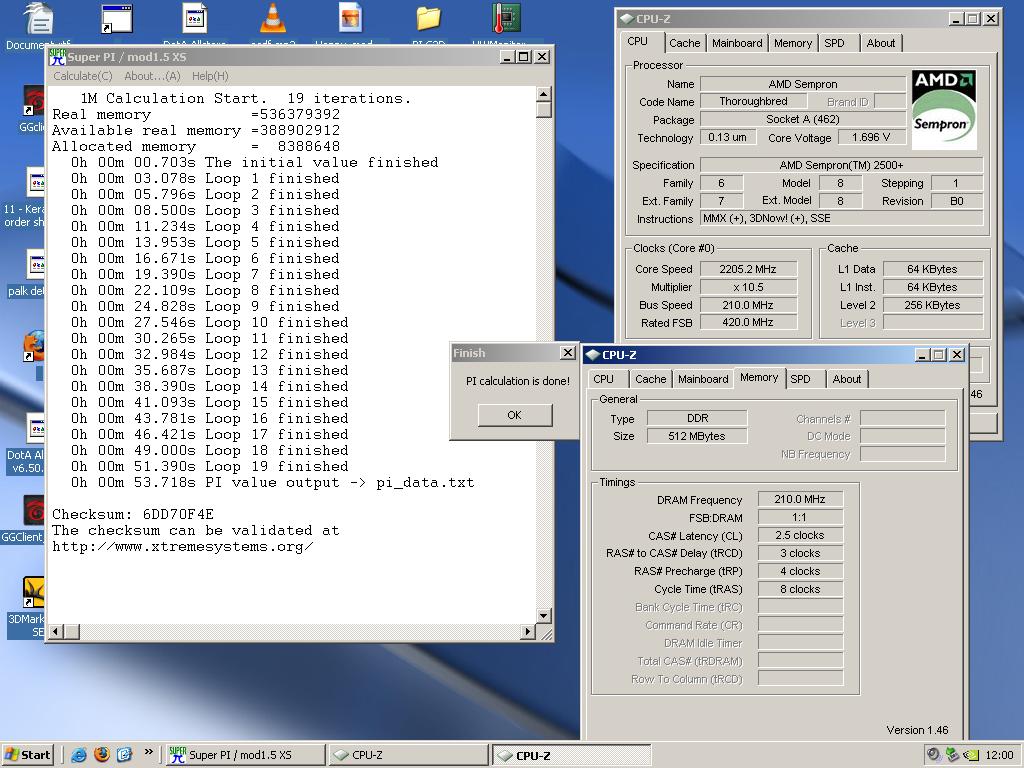Click the icon on the front CPU-Z window's title bar
Image resolution: width=1024 pixels, height=768 pixels.
click(593, 355)
